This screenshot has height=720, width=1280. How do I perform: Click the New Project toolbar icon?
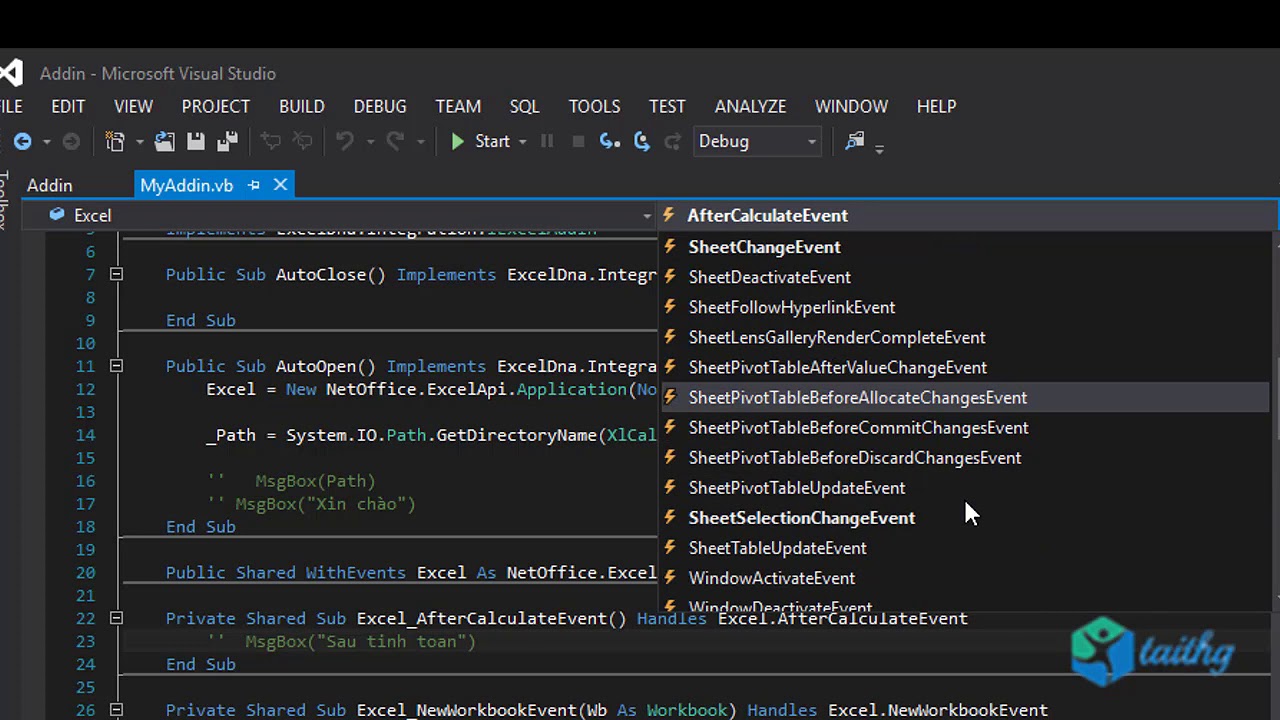pos(115,142)
